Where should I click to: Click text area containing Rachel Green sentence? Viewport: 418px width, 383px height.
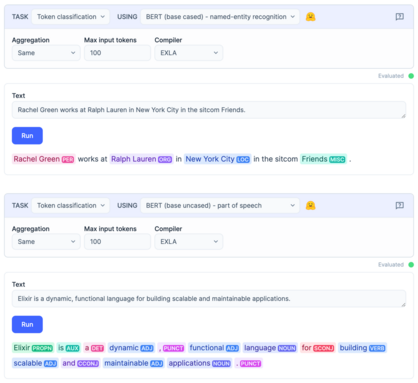point(209,110)
